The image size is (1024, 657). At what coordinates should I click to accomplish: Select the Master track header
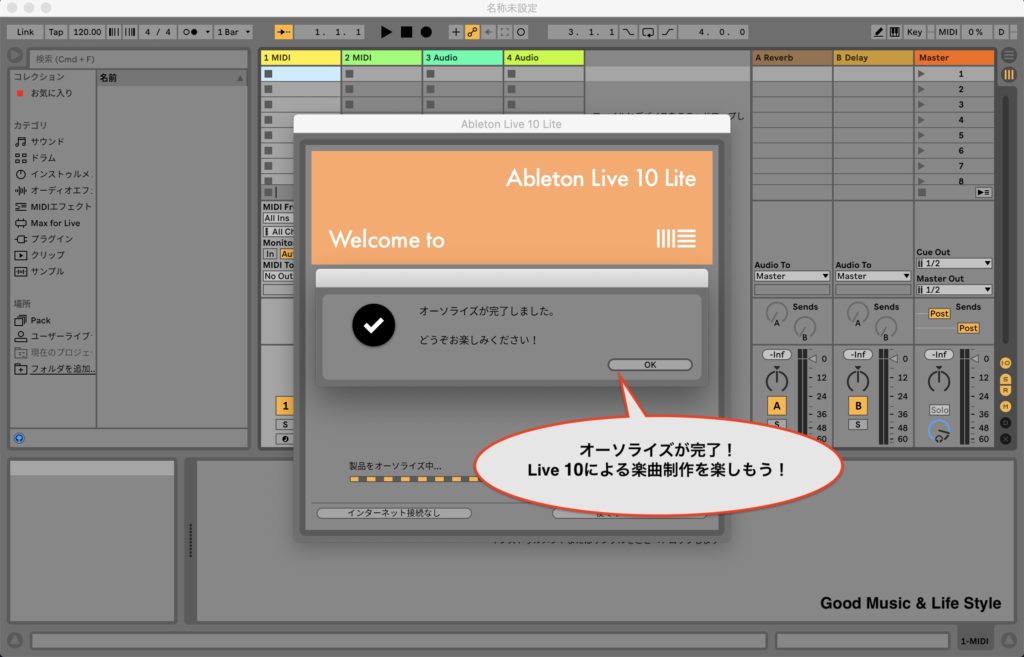pyautogui.click(x=953, y=57)
